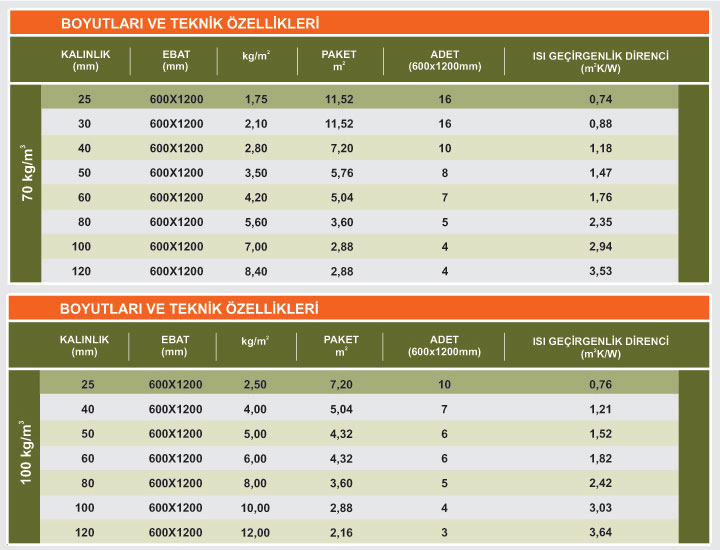The height and width of the screenshot is (550, 720).
Task: Select the vertical '70 kg/m³' density label
Action: (27, 173)
